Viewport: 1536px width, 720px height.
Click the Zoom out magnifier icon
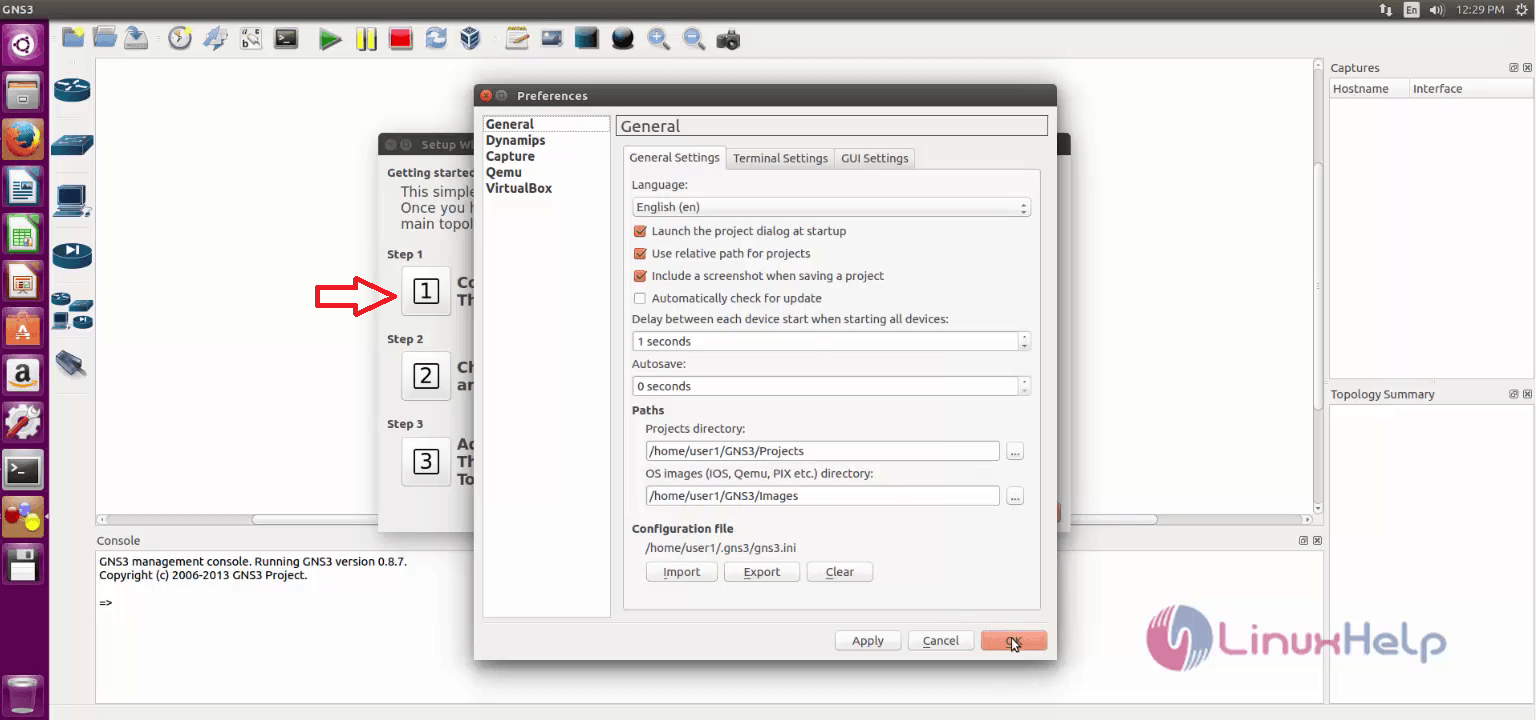coord(693,39)
